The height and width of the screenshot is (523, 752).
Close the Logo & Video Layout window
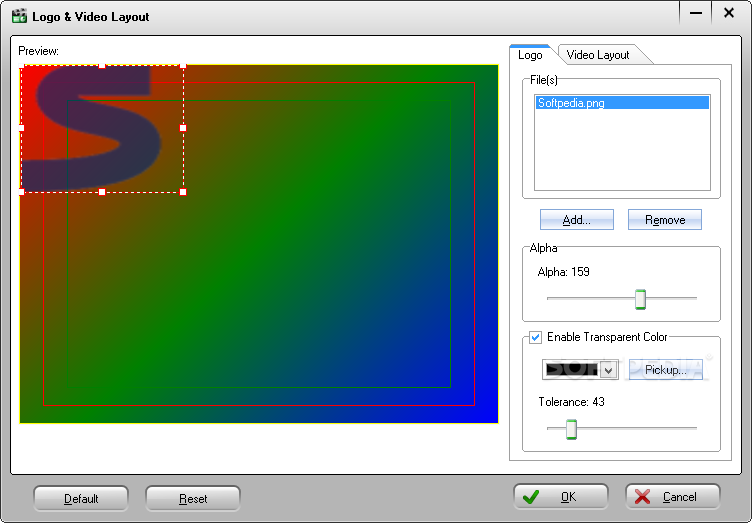click(729, 13)
